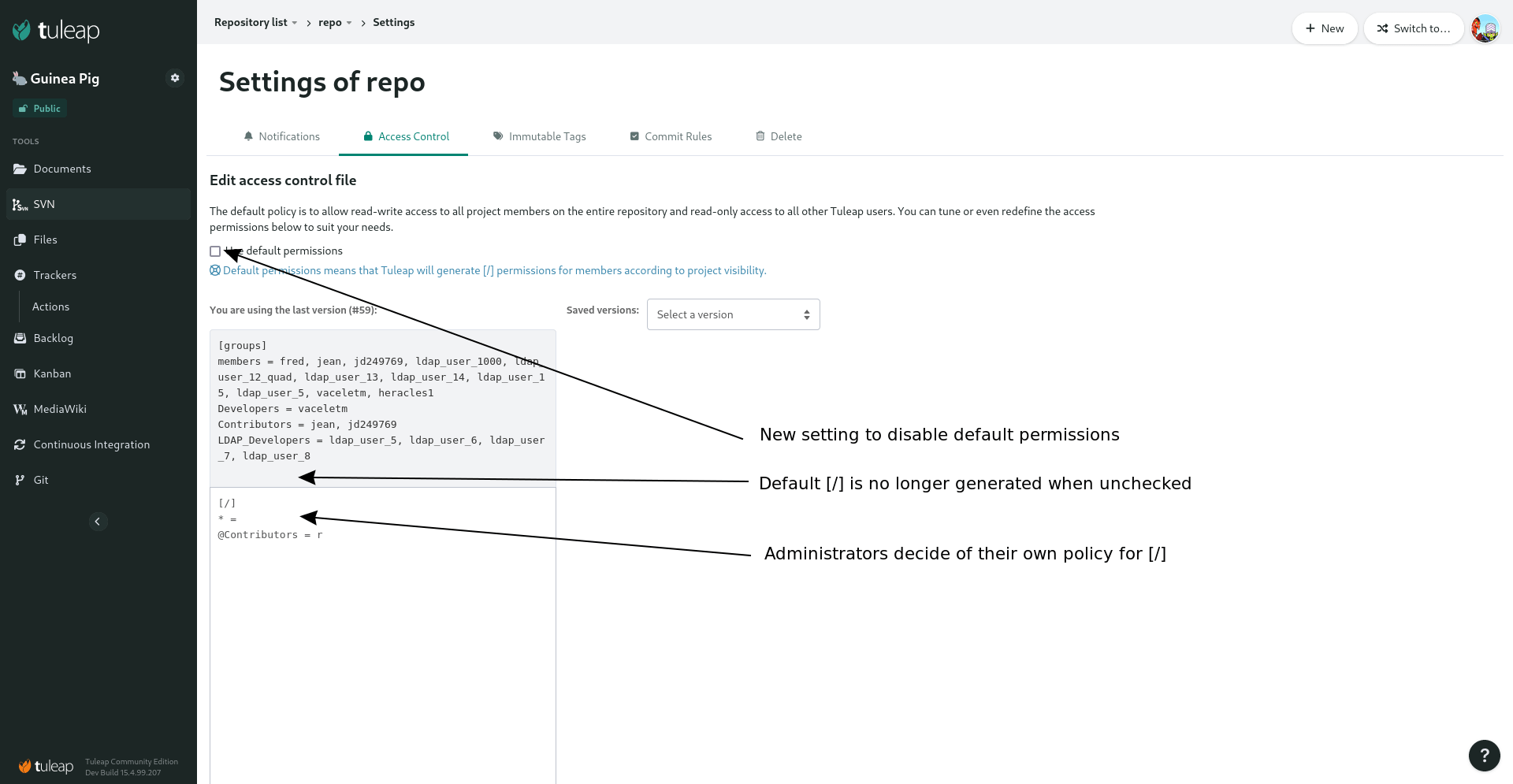Open the MediaWiki tool icon
1513x784 pixels.
point(20,409)
